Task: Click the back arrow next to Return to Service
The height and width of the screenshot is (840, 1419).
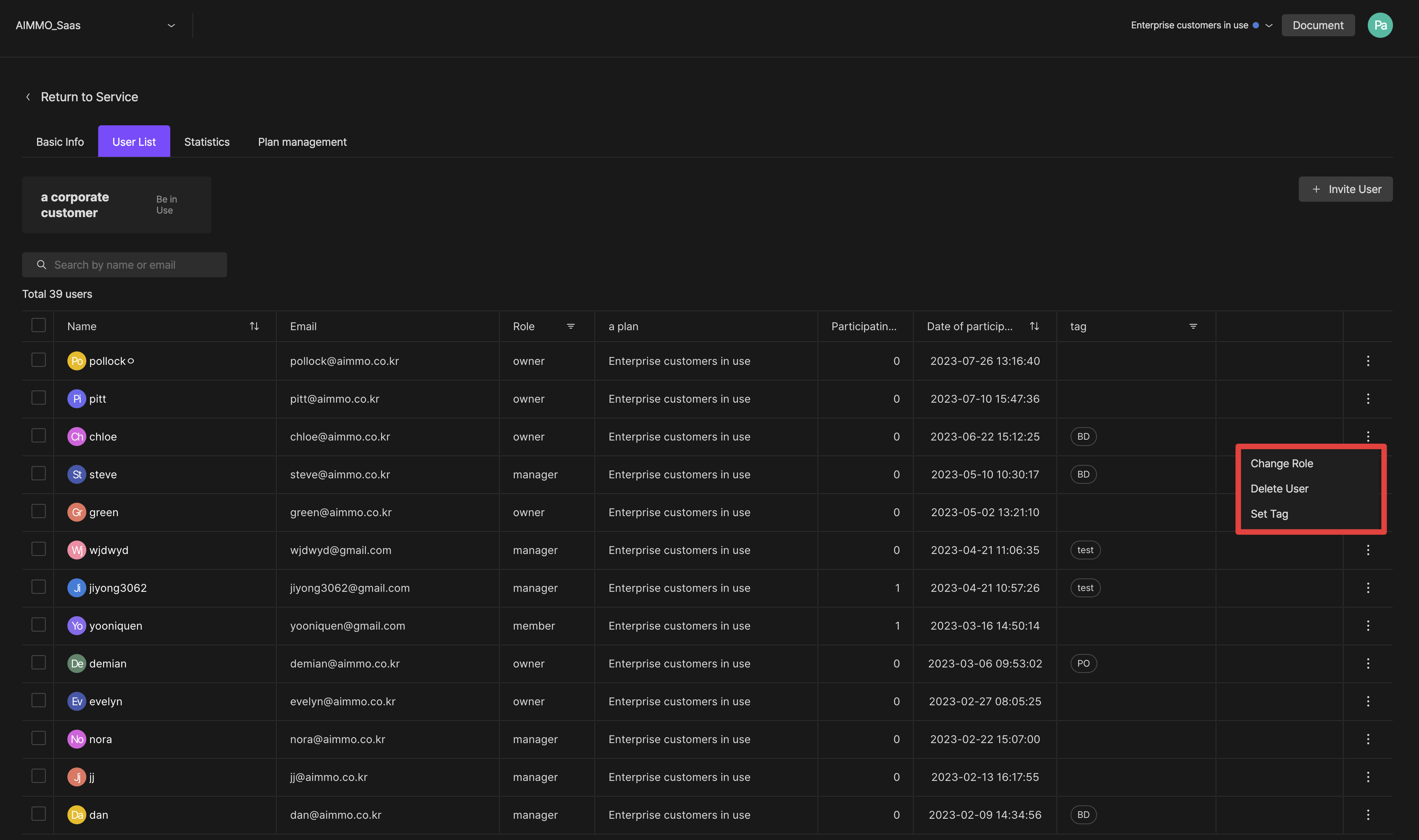Action: [x=28, y=97]
